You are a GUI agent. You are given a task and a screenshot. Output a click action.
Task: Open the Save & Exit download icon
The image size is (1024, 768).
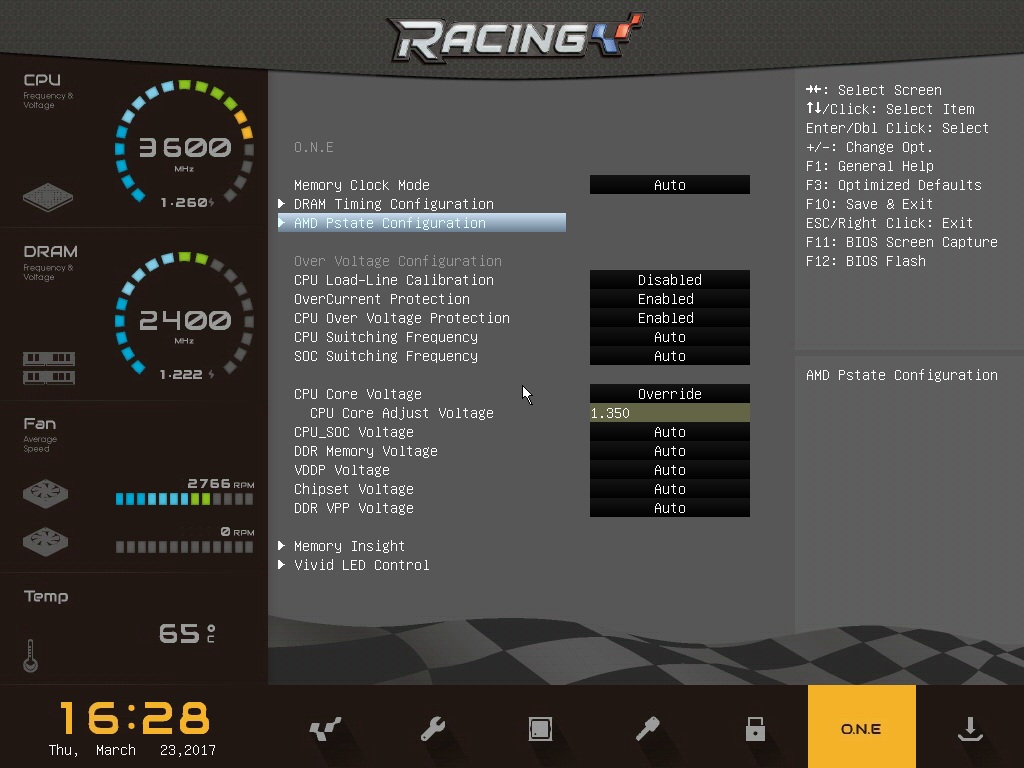point(969,729)
